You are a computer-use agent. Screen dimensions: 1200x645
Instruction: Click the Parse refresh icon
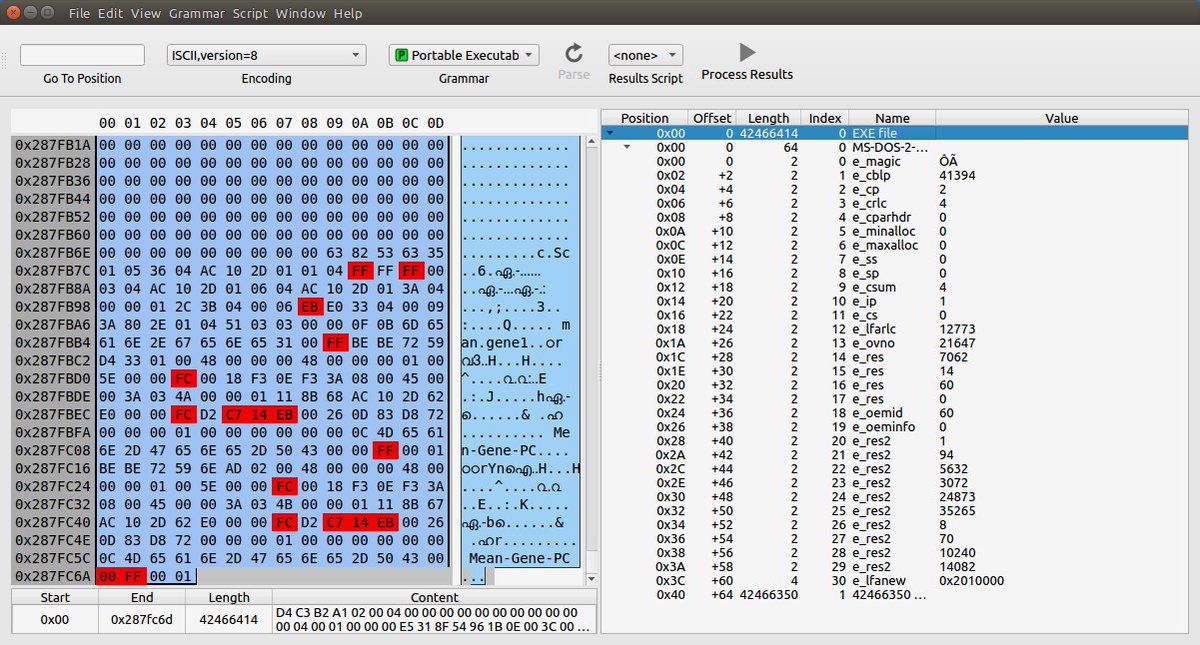click(574, 53)
